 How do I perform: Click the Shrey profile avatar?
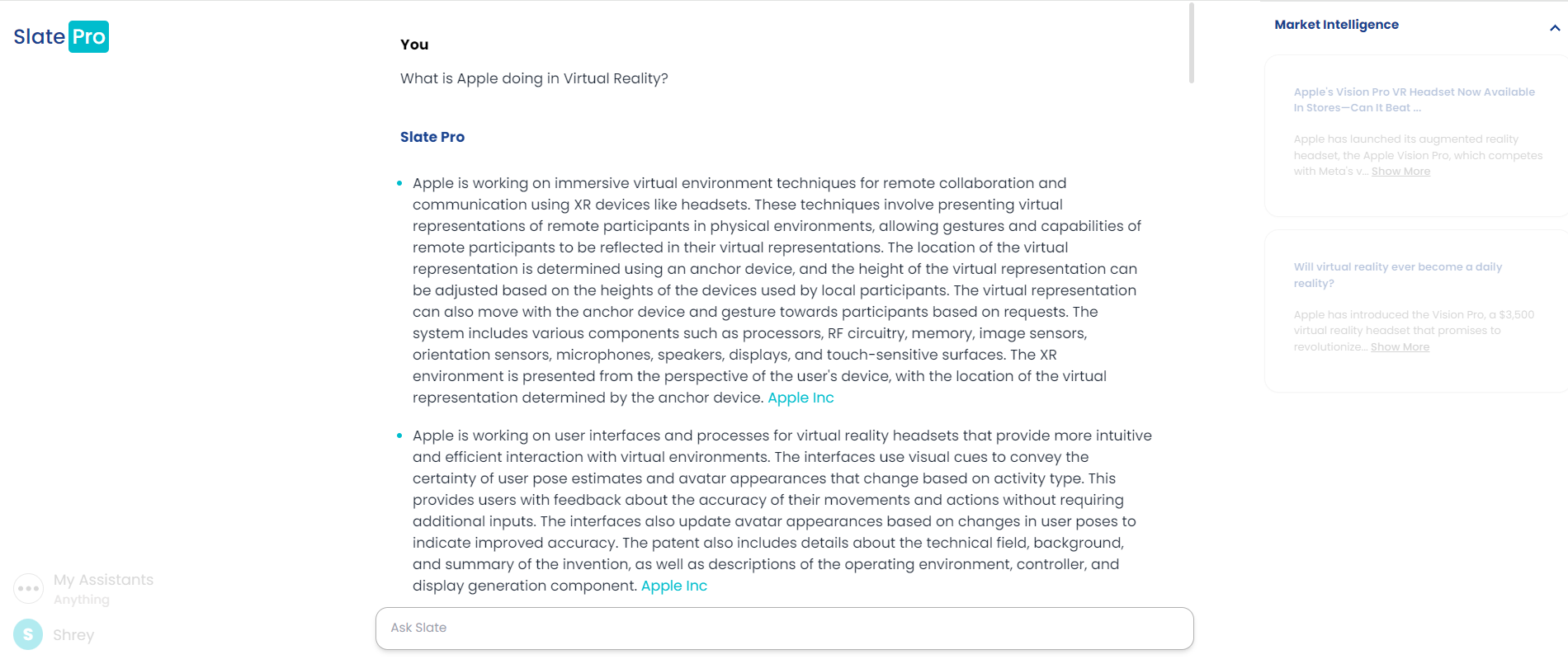[28, 634]
